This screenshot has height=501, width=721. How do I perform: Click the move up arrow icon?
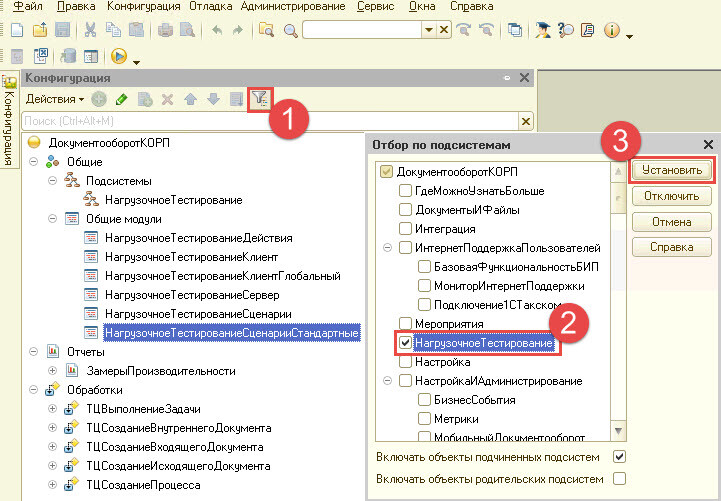point(190,99)
